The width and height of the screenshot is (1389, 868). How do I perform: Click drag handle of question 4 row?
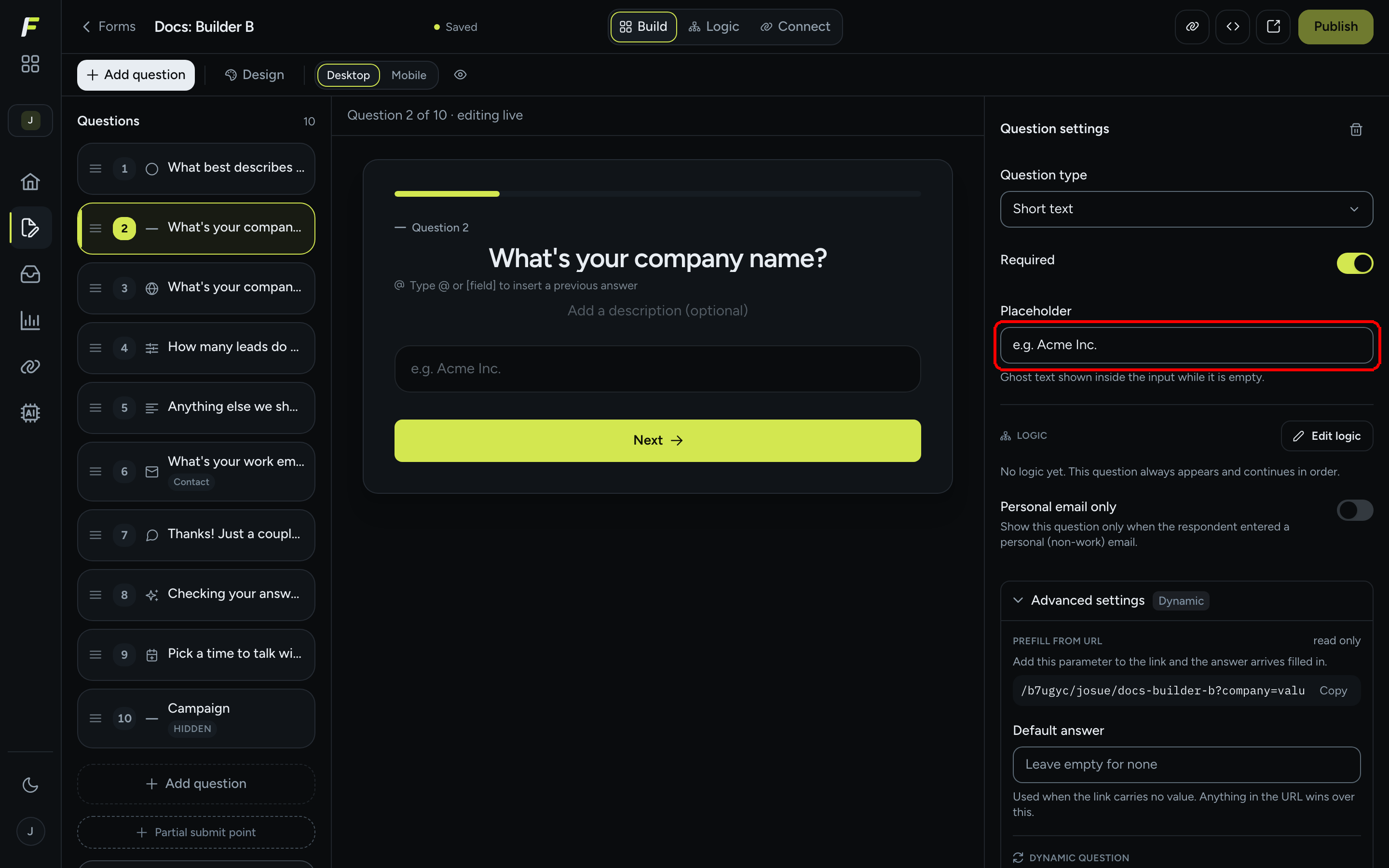(95, 348)
